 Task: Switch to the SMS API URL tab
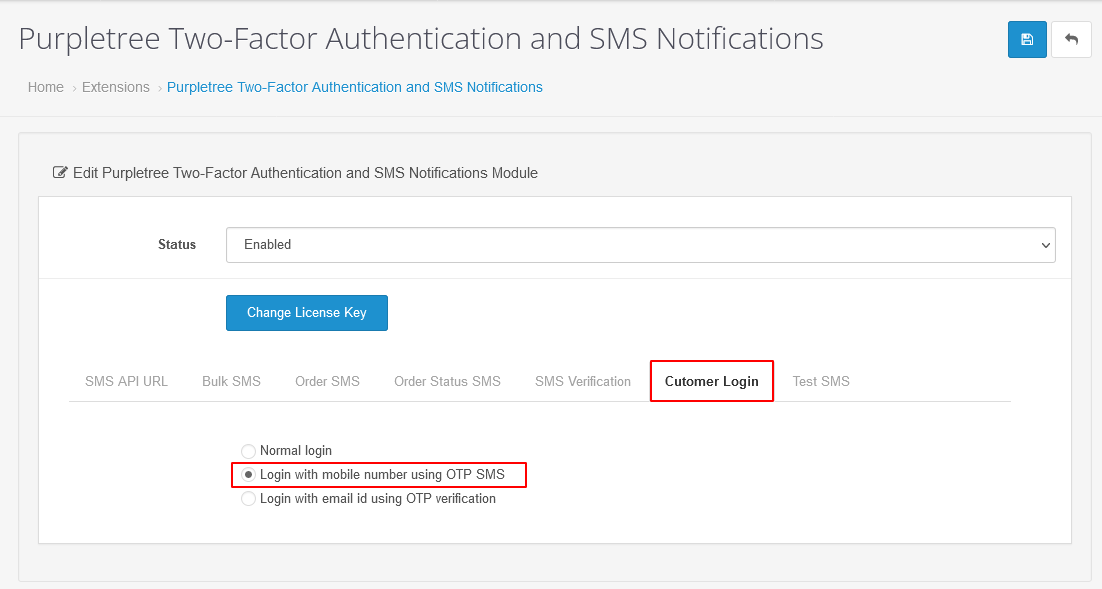(127, 381)
